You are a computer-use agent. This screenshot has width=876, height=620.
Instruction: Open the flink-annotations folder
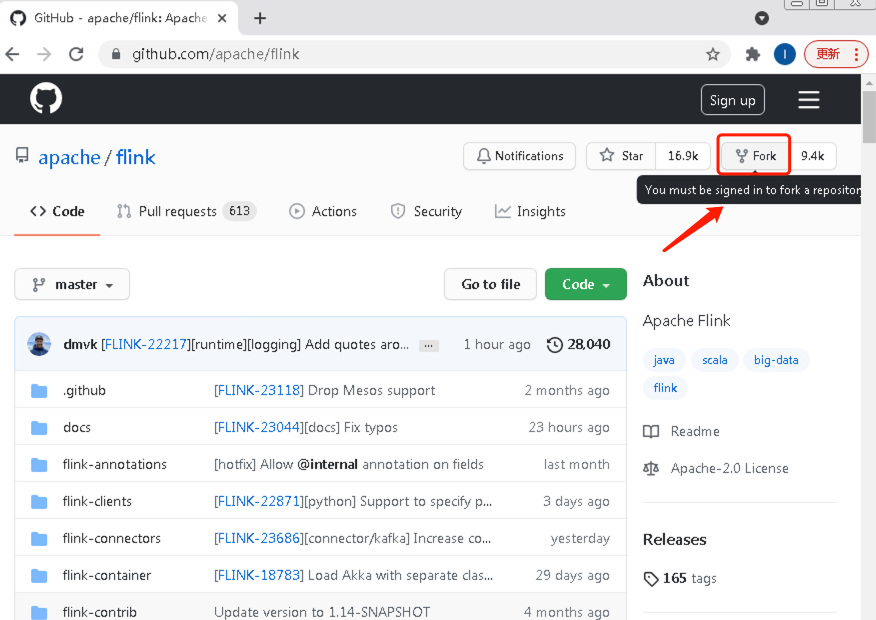(x=115, y=464)
